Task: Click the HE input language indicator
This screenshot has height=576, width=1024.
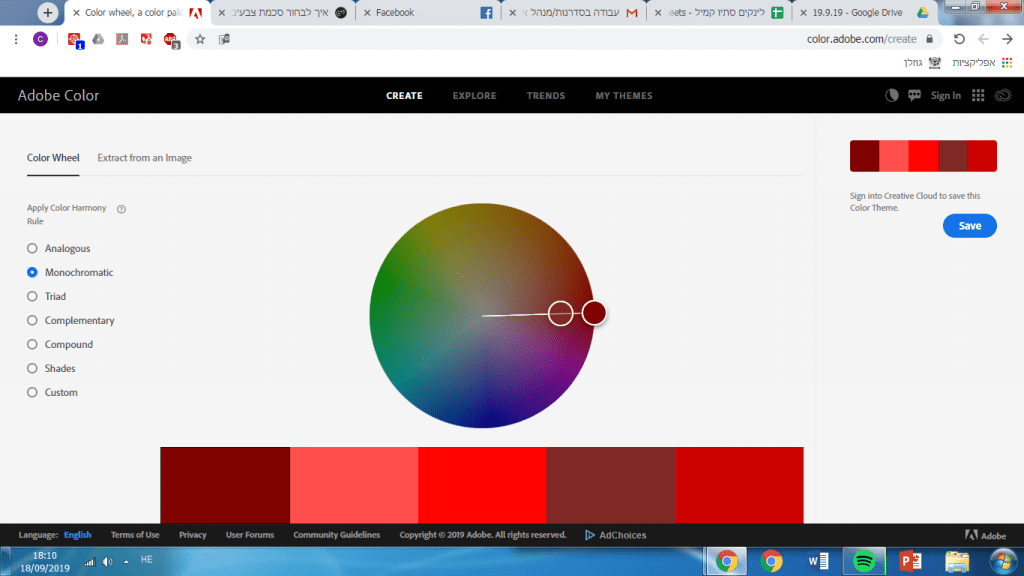Action: [x=146, y=560]
